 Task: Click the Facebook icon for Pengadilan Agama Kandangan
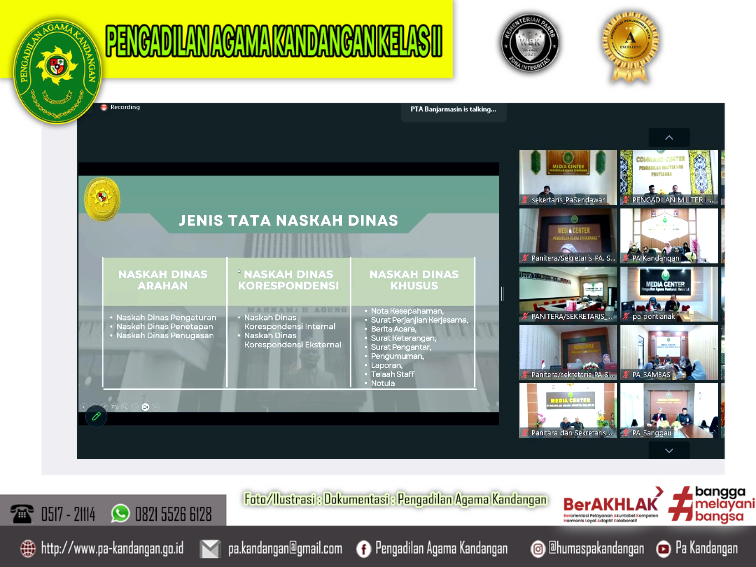[x=364, y=548]
